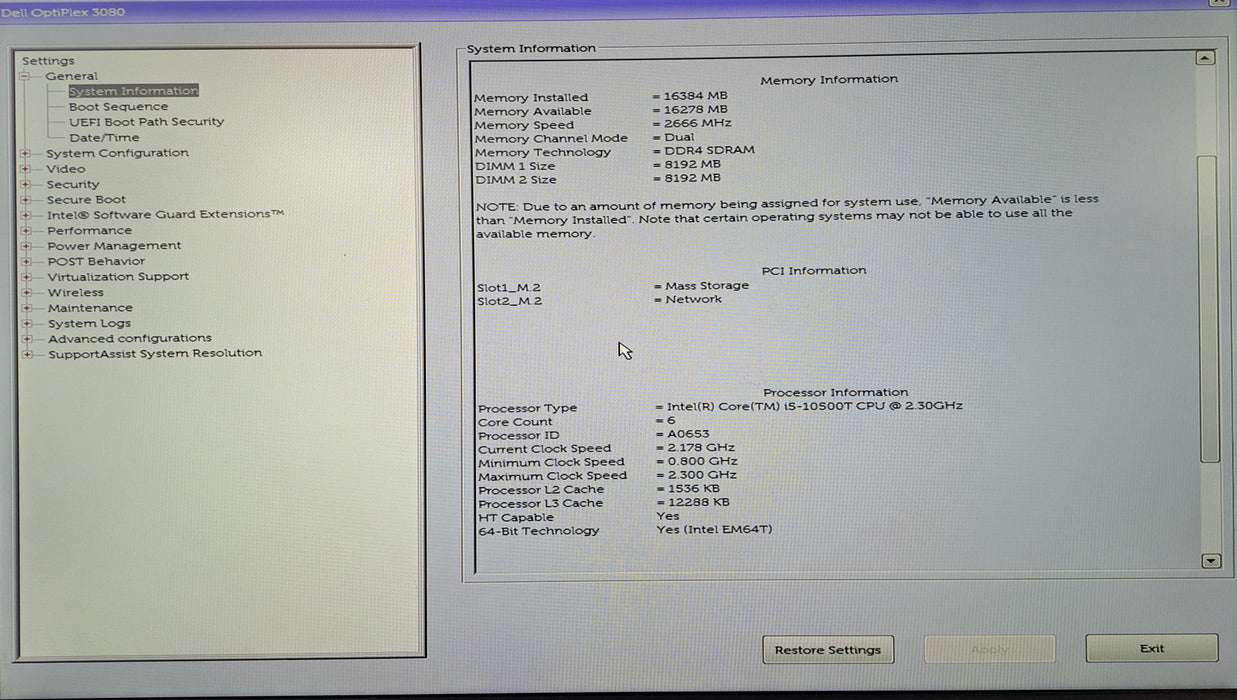Click the DIMM 1 Size label
Screen dimensions: 1237x700
point(515,166)
